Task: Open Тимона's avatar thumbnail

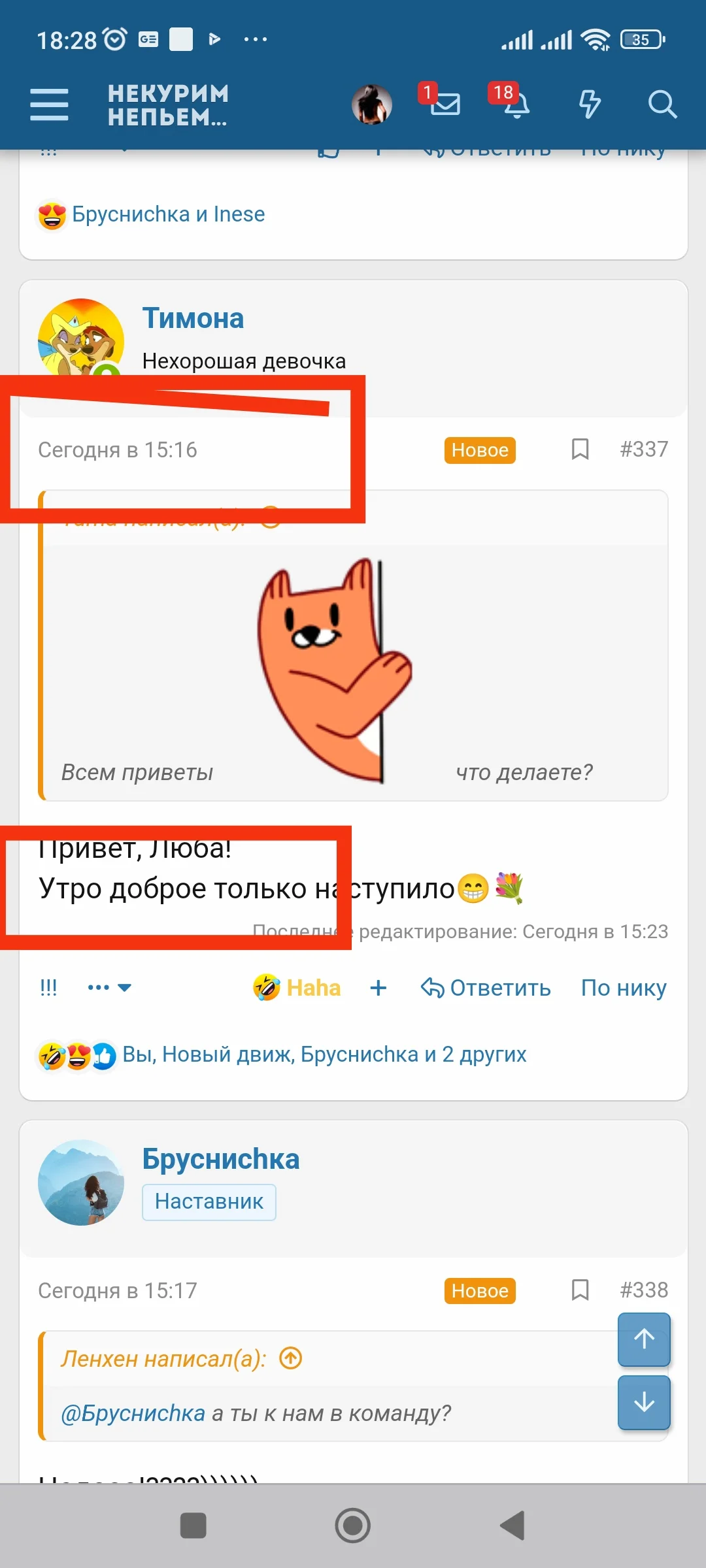Action: (81, 338)
